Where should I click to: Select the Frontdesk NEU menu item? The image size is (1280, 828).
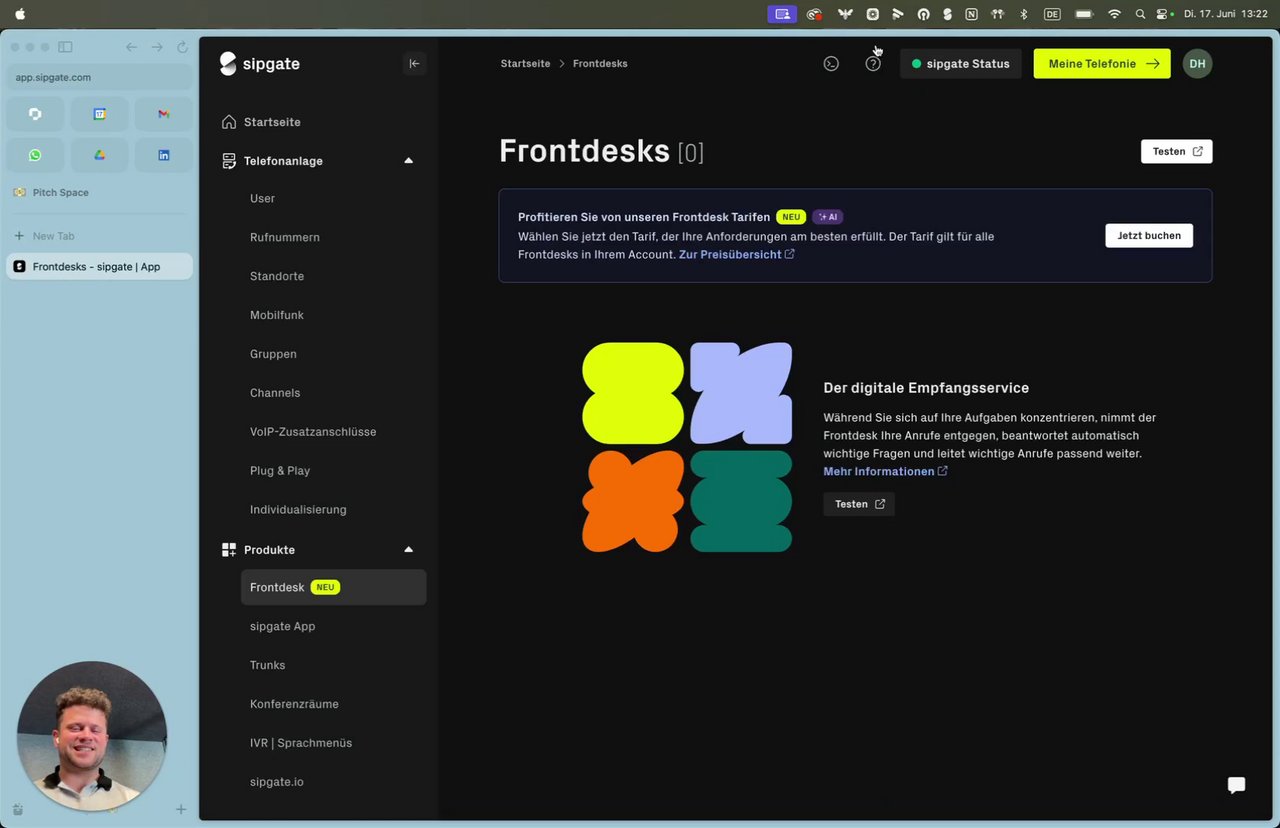333,587
